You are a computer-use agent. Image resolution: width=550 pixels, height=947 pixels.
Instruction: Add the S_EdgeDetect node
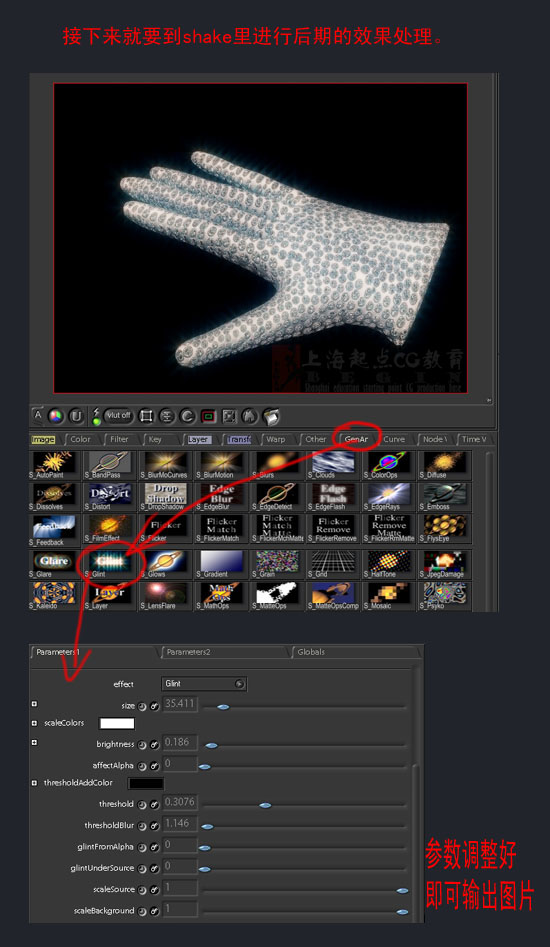point(277,496)
